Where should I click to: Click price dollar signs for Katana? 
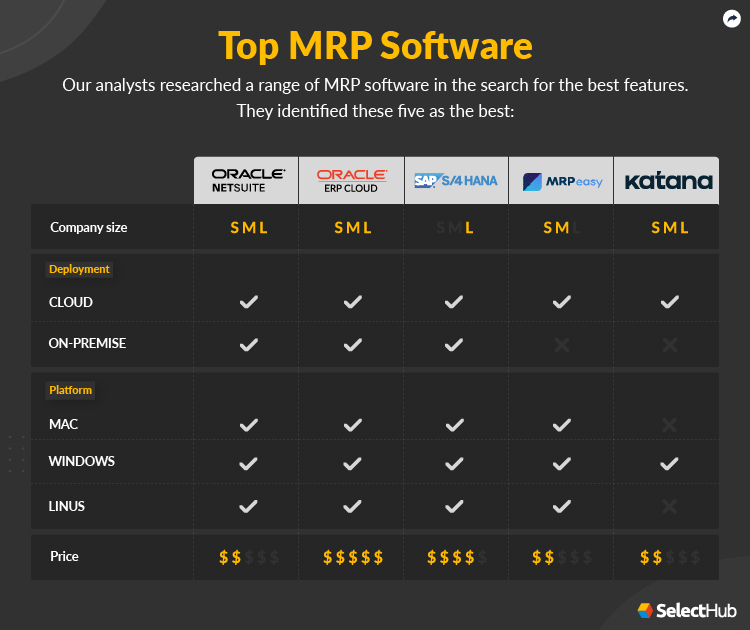coord(670,557)
